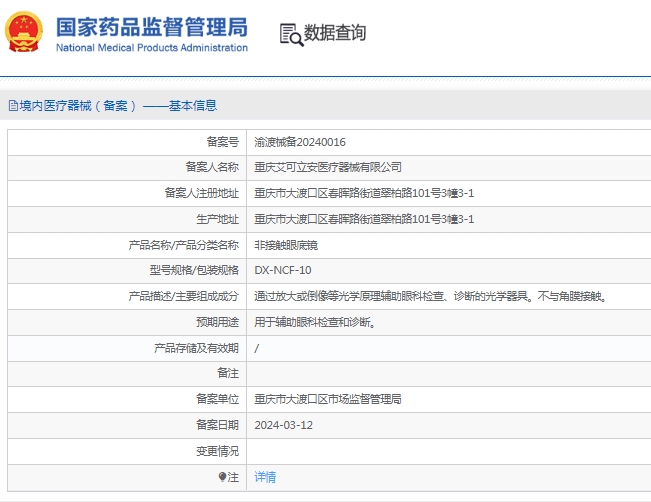Click the production address value in the 生产地址 row
Viewport: 651px width, 502px height.
tap(364, 219)
